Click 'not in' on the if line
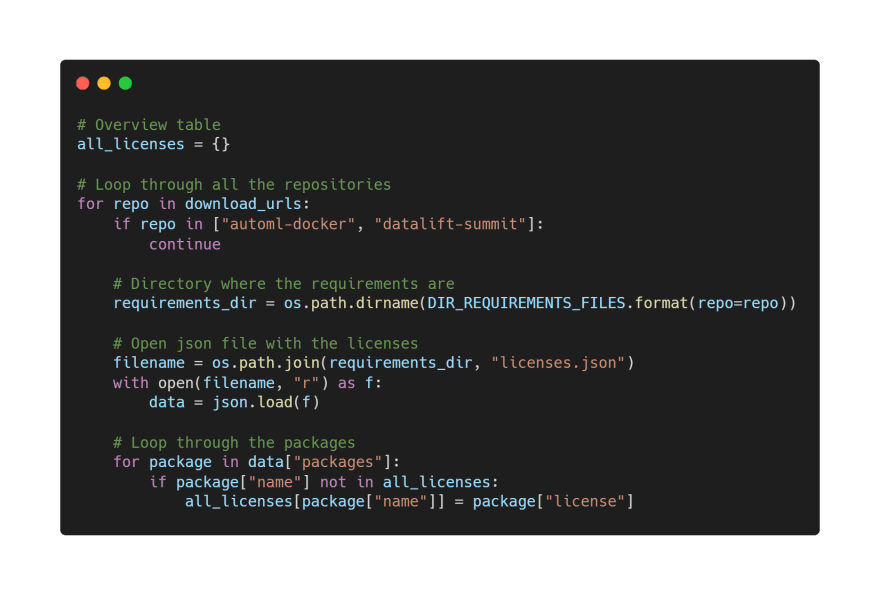 pyautogui.click(x=346, y=482)
